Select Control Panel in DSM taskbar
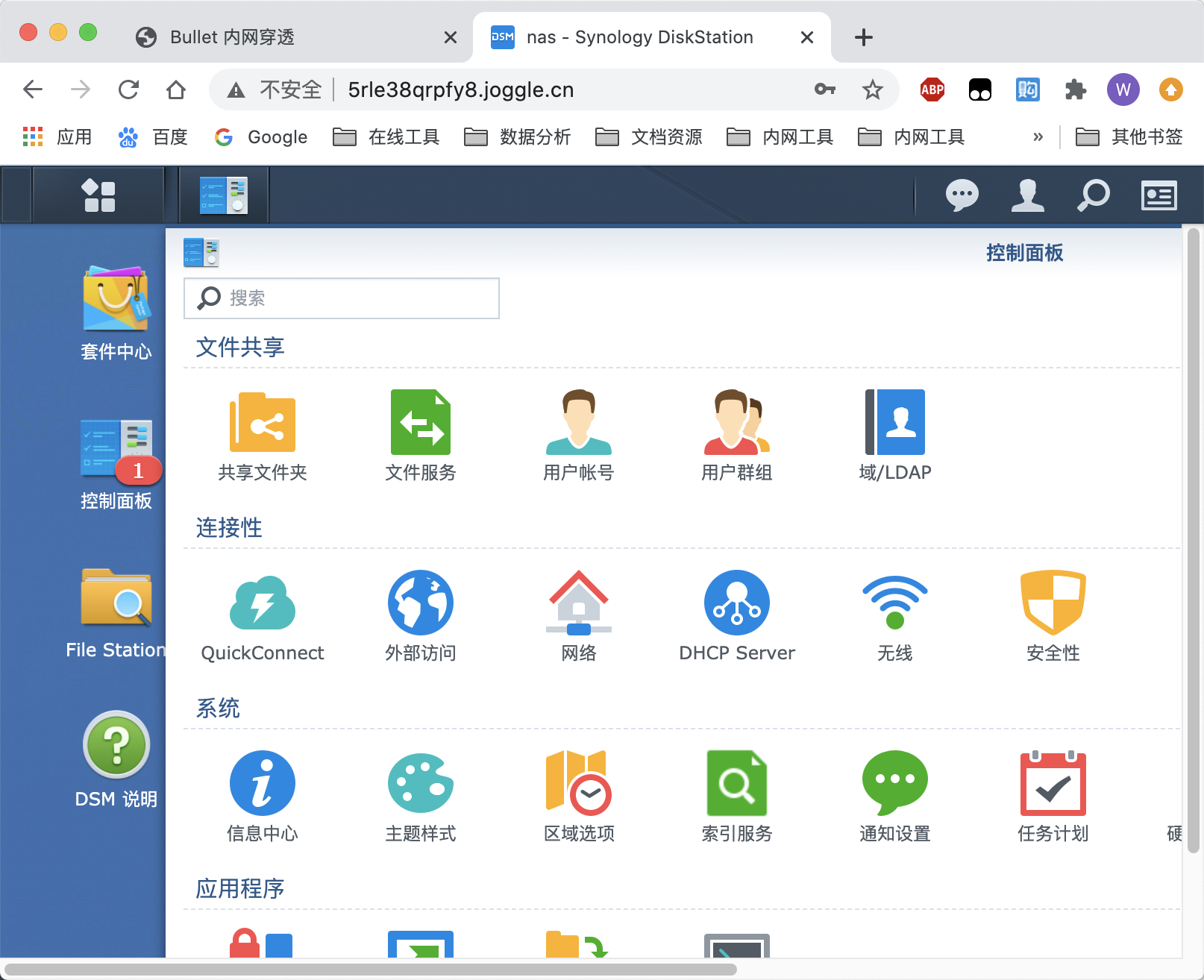The height and width of the screenshot is (980, 1204). [x=224, y=195]
